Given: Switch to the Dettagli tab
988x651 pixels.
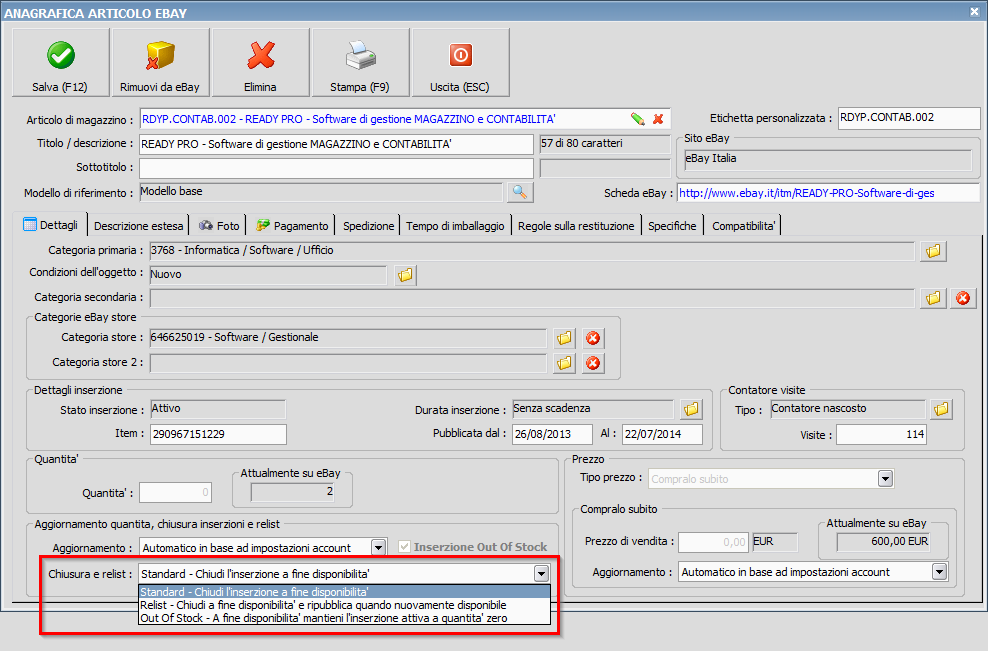Looking at the screenshot, I should 50,225.
